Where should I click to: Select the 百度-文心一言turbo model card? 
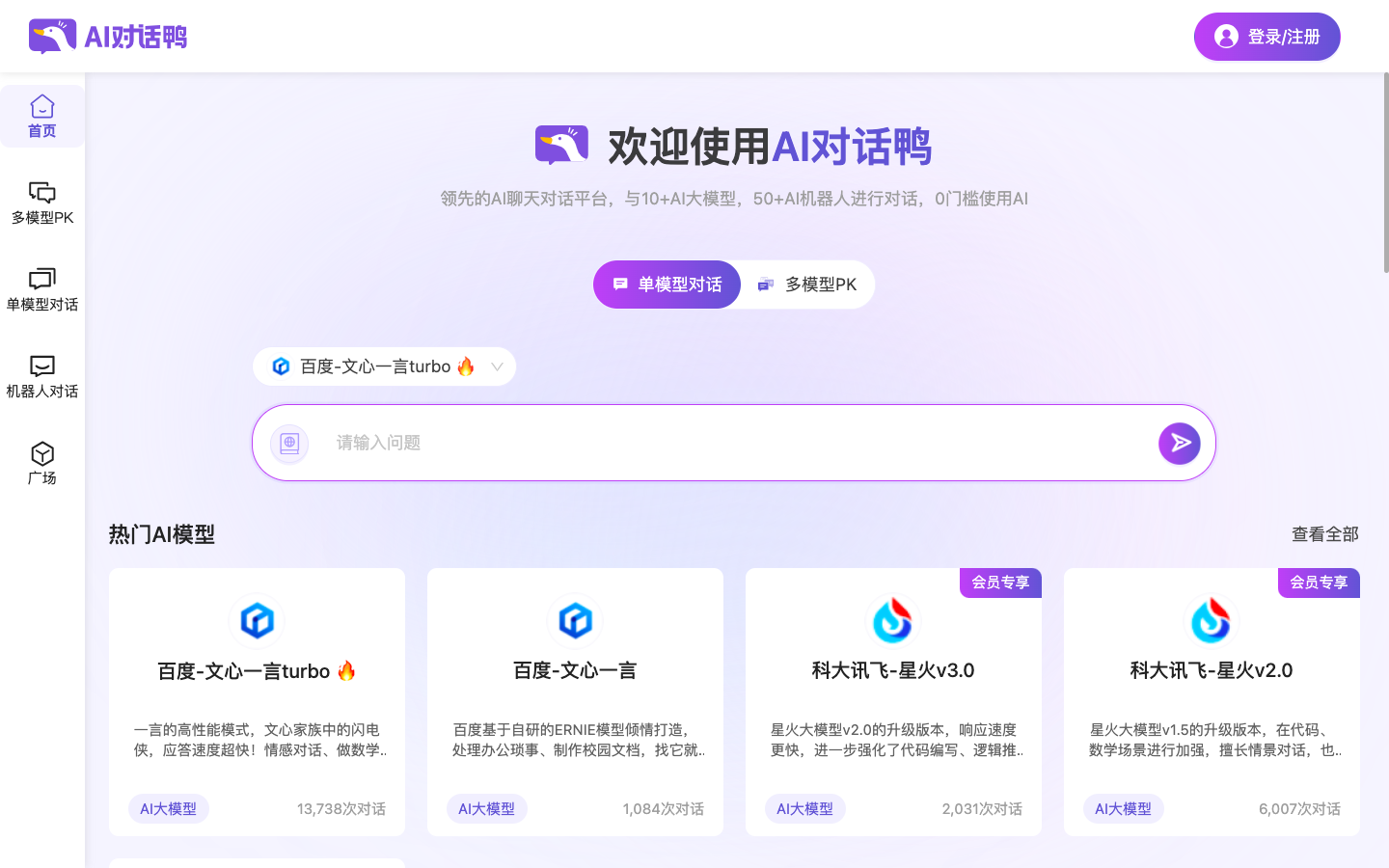pyautogui.click(x=257, y=701)
